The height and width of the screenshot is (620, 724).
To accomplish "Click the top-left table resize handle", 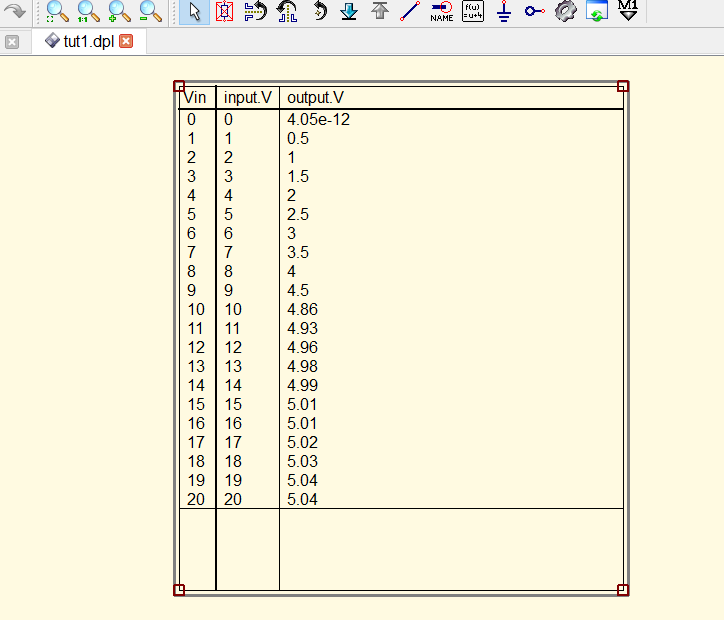I will [179, 86].
